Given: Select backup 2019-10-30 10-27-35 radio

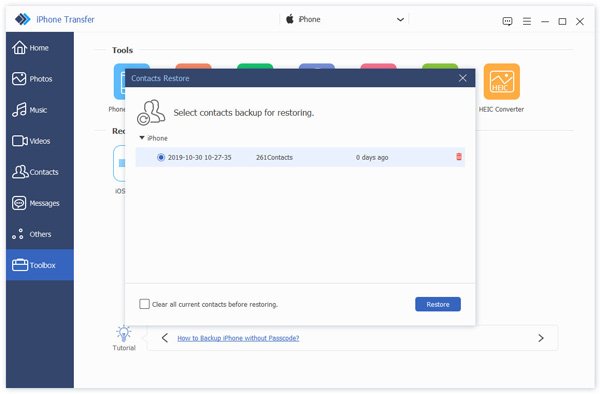Looking at the screenshot, I should [x=161, y=157].
